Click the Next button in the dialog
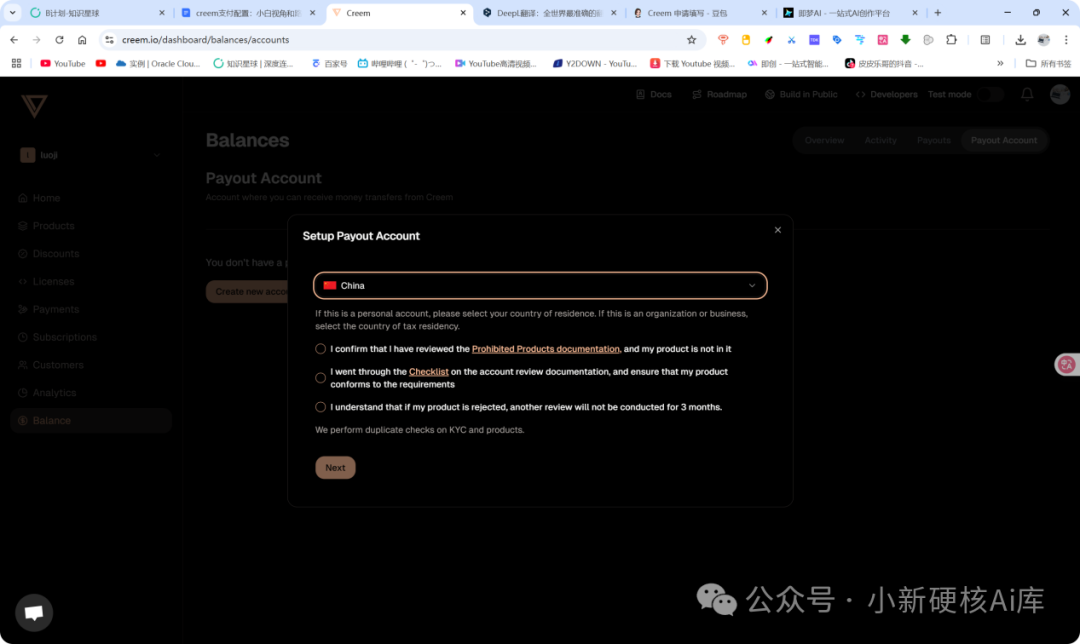 point(335,467)
